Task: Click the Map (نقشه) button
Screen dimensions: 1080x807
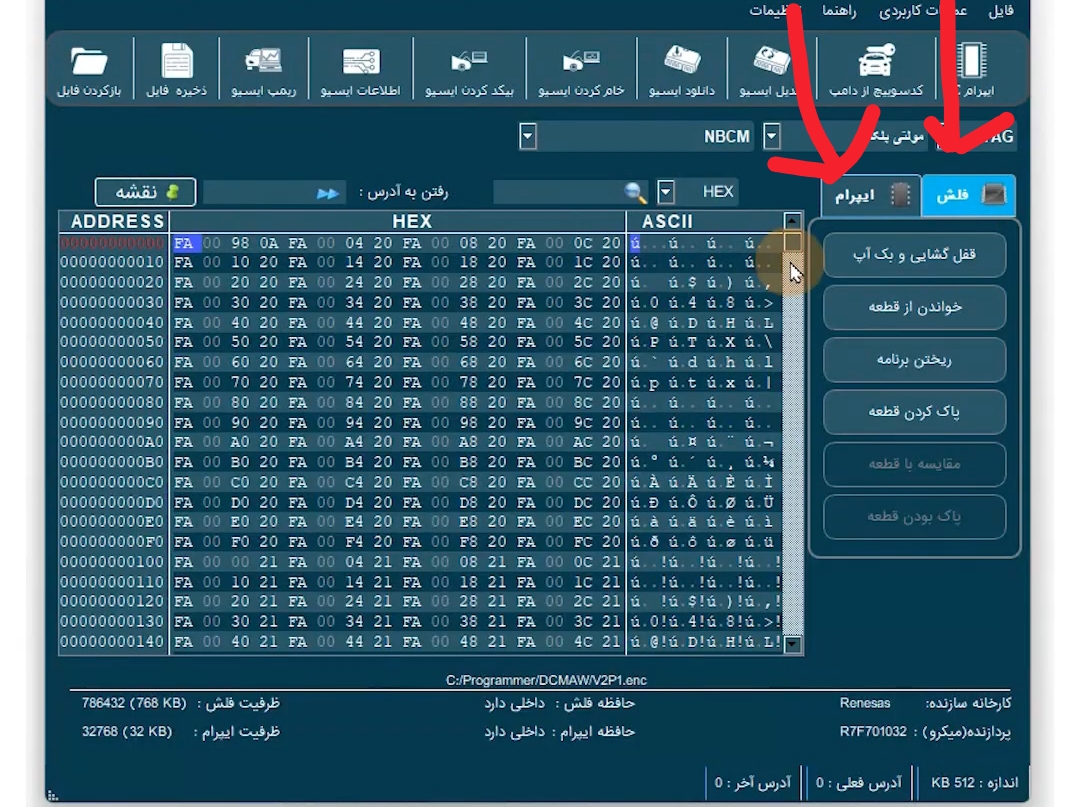Action: [x=145, y=192]
